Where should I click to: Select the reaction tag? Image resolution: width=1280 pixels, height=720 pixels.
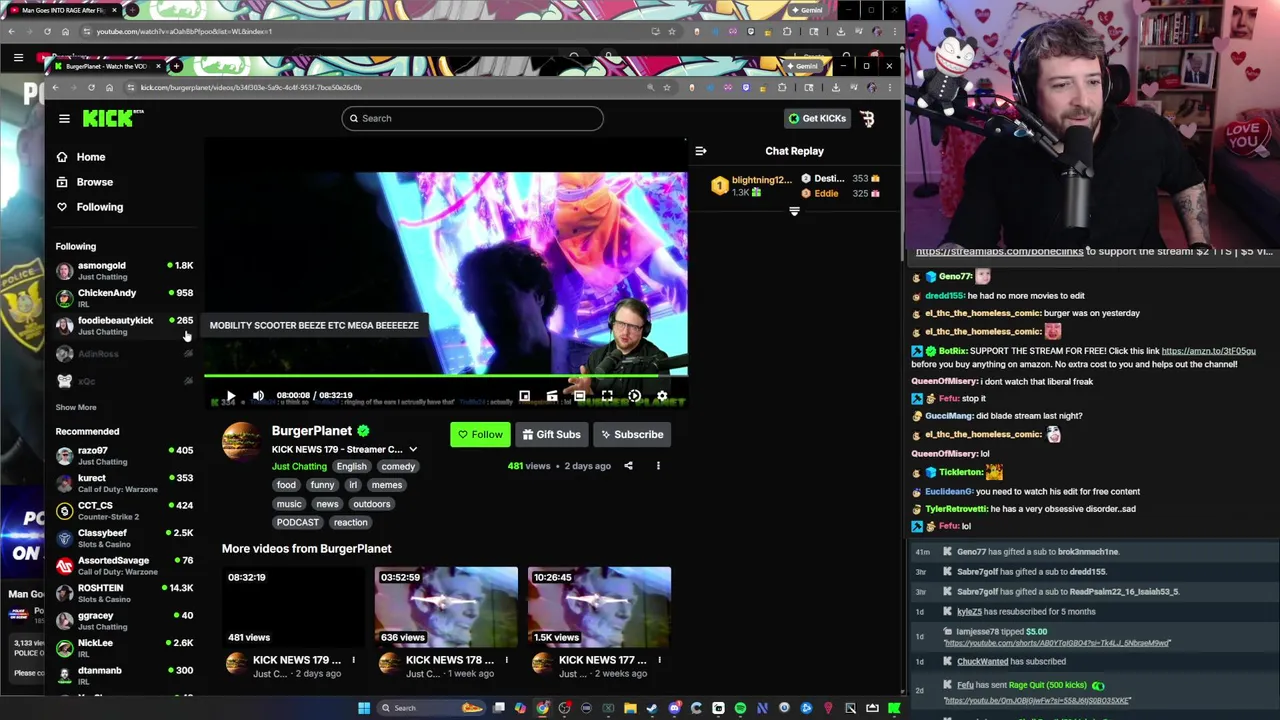pyautogui.click(x=350, y=522)
